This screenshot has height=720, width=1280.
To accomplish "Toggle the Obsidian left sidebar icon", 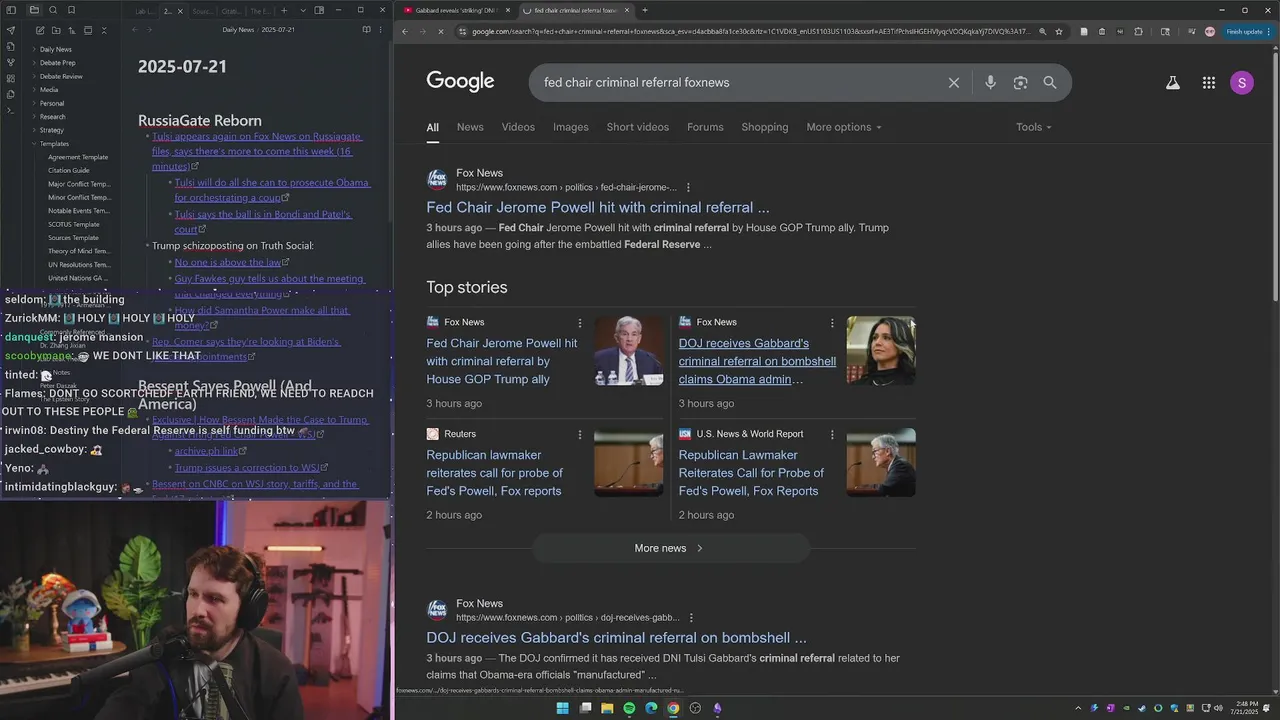I will [11, 10].
